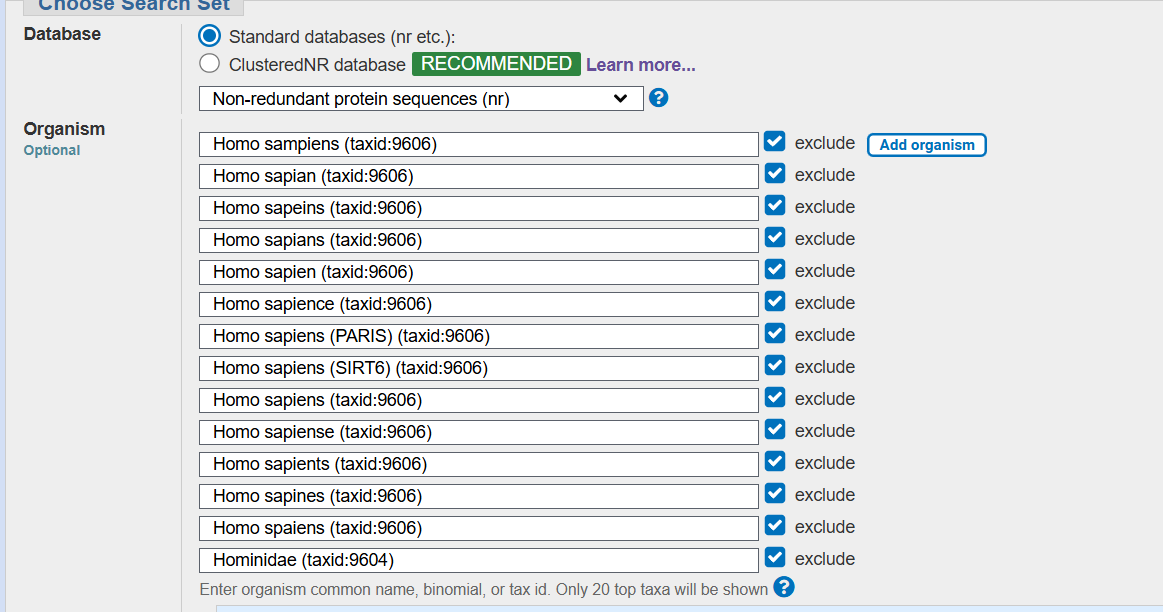Uncheck exclude for Homo sampiens
The width and height of the screenshot is (1163, 612).
click(x=774, y=141)
